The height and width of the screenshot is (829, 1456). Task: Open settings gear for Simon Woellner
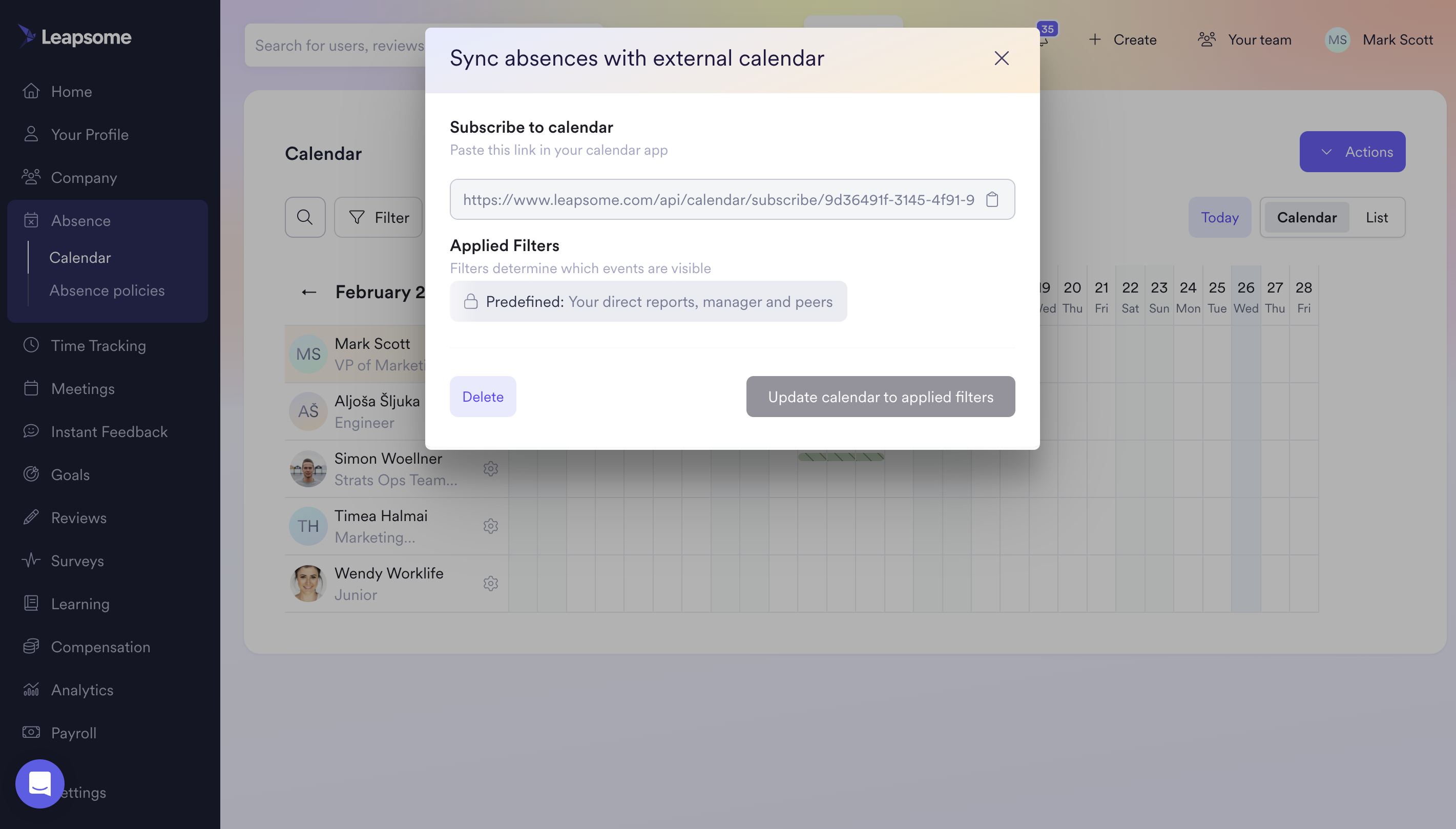tap(490, 469)
